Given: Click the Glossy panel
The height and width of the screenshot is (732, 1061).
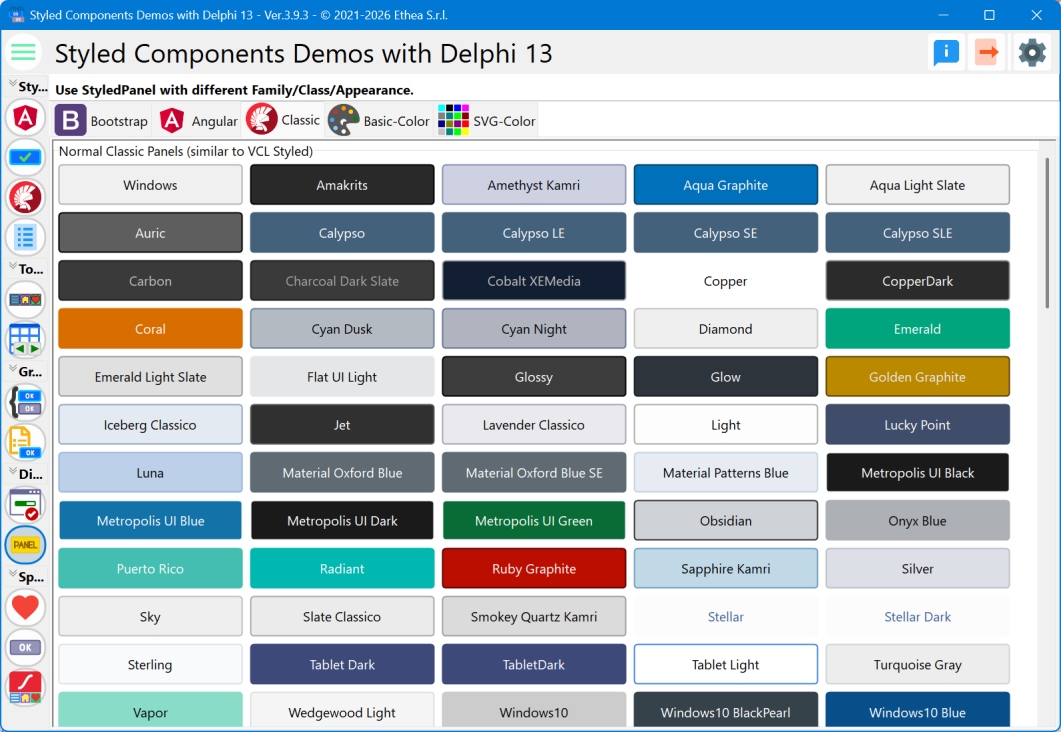Looking at the screenshot, I should coord(534,377).
